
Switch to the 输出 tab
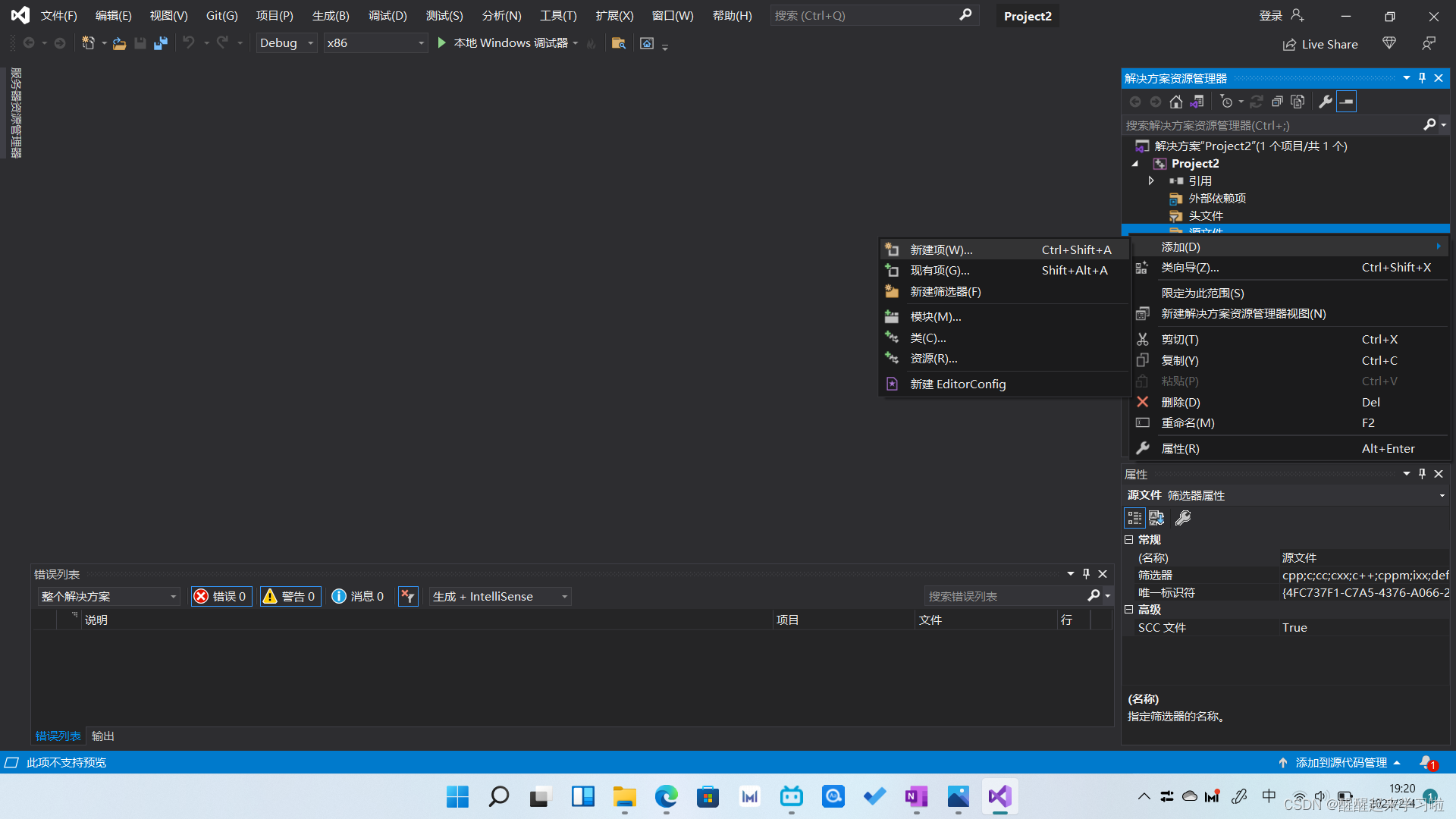[x=102, y=736]
